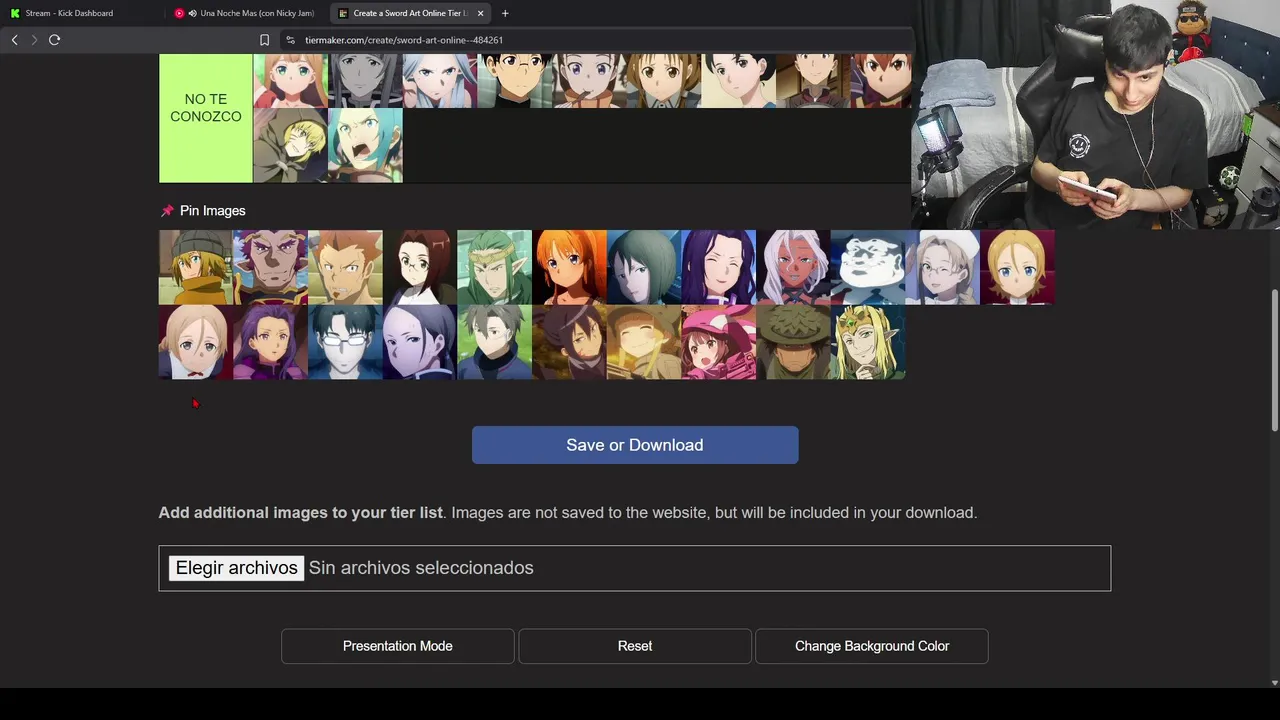This screenshot has height=720, width=1280.
Task: Select the gray-haired man with a green background
Action: point(494,342)
